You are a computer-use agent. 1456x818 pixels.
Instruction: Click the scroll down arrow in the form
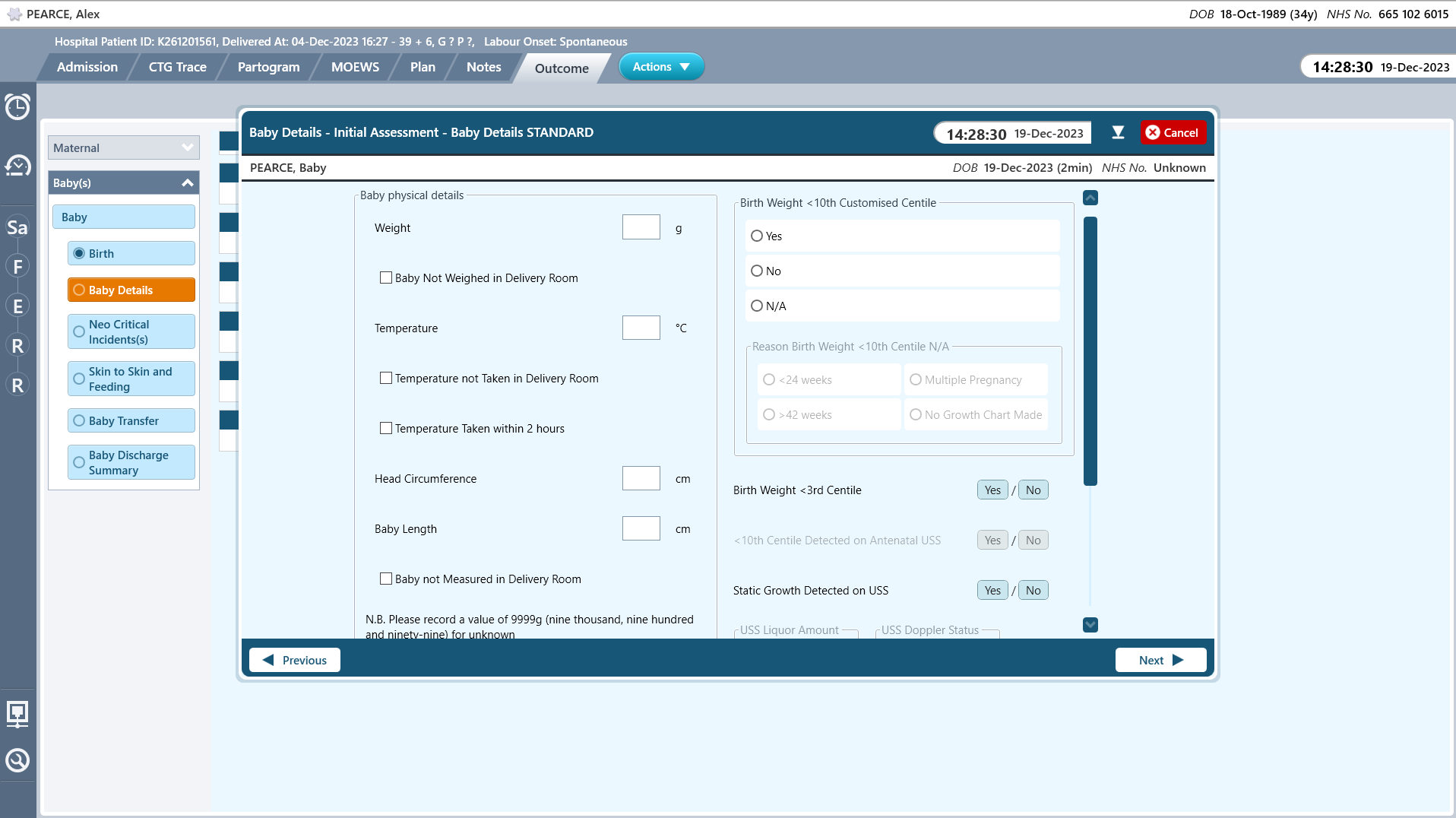tap(1090, 625)
